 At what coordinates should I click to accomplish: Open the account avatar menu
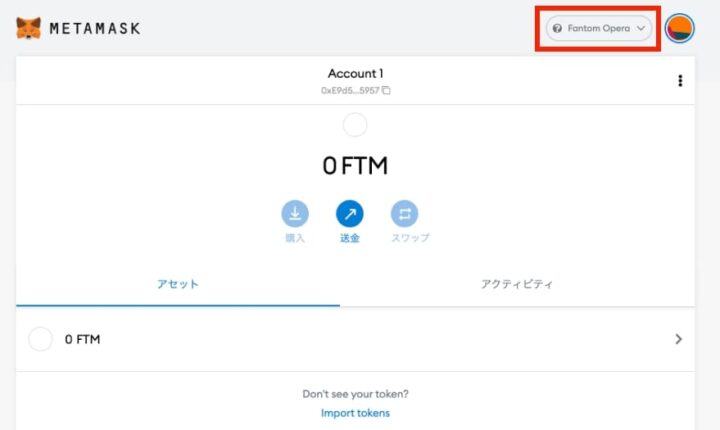680,29
